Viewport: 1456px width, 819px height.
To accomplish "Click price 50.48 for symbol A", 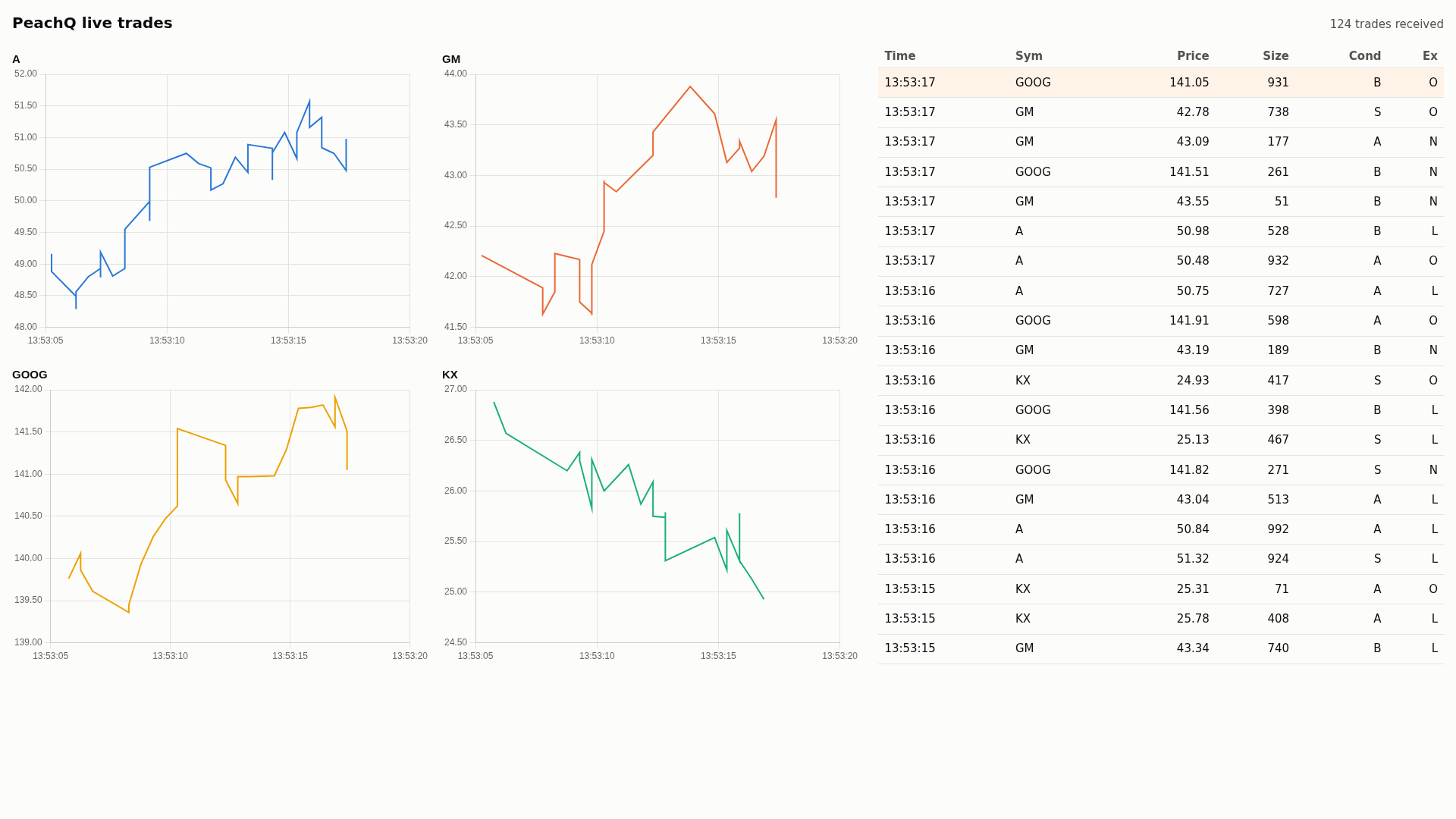I will 1193,261.
